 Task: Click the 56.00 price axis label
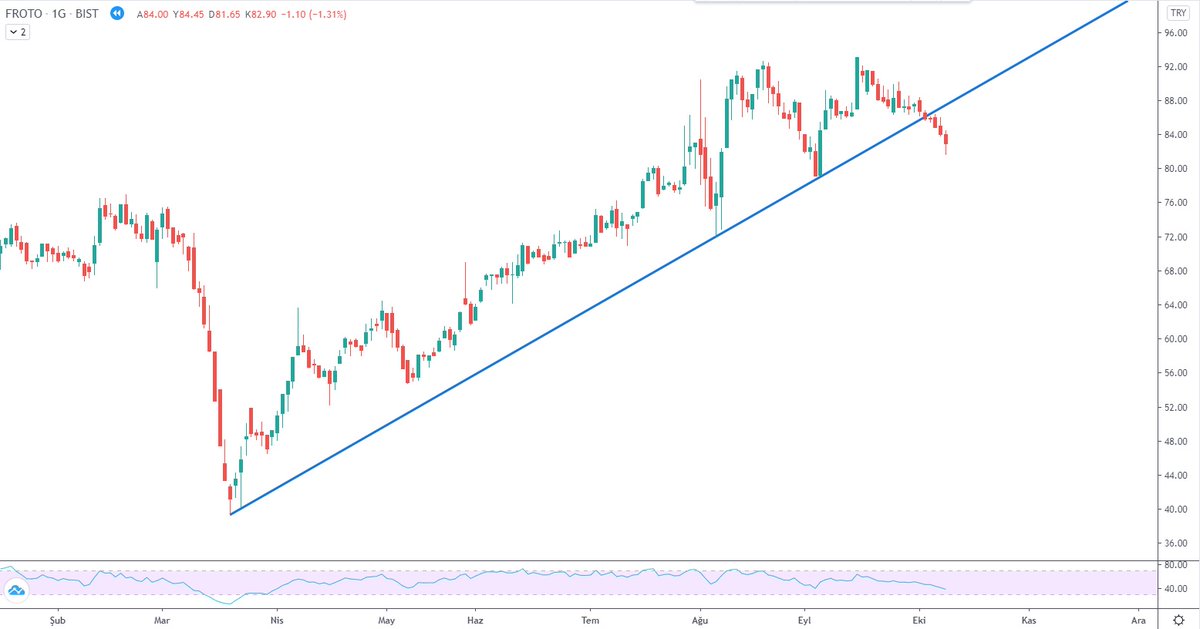click(1174, 373)
